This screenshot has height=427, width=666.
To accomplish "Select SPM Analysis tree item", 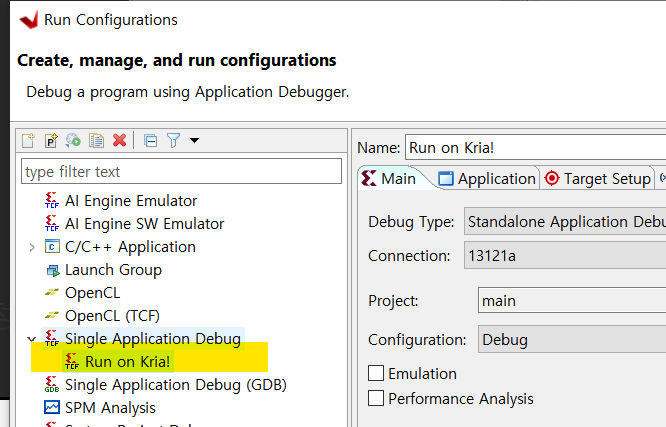I will coord(110,407).
